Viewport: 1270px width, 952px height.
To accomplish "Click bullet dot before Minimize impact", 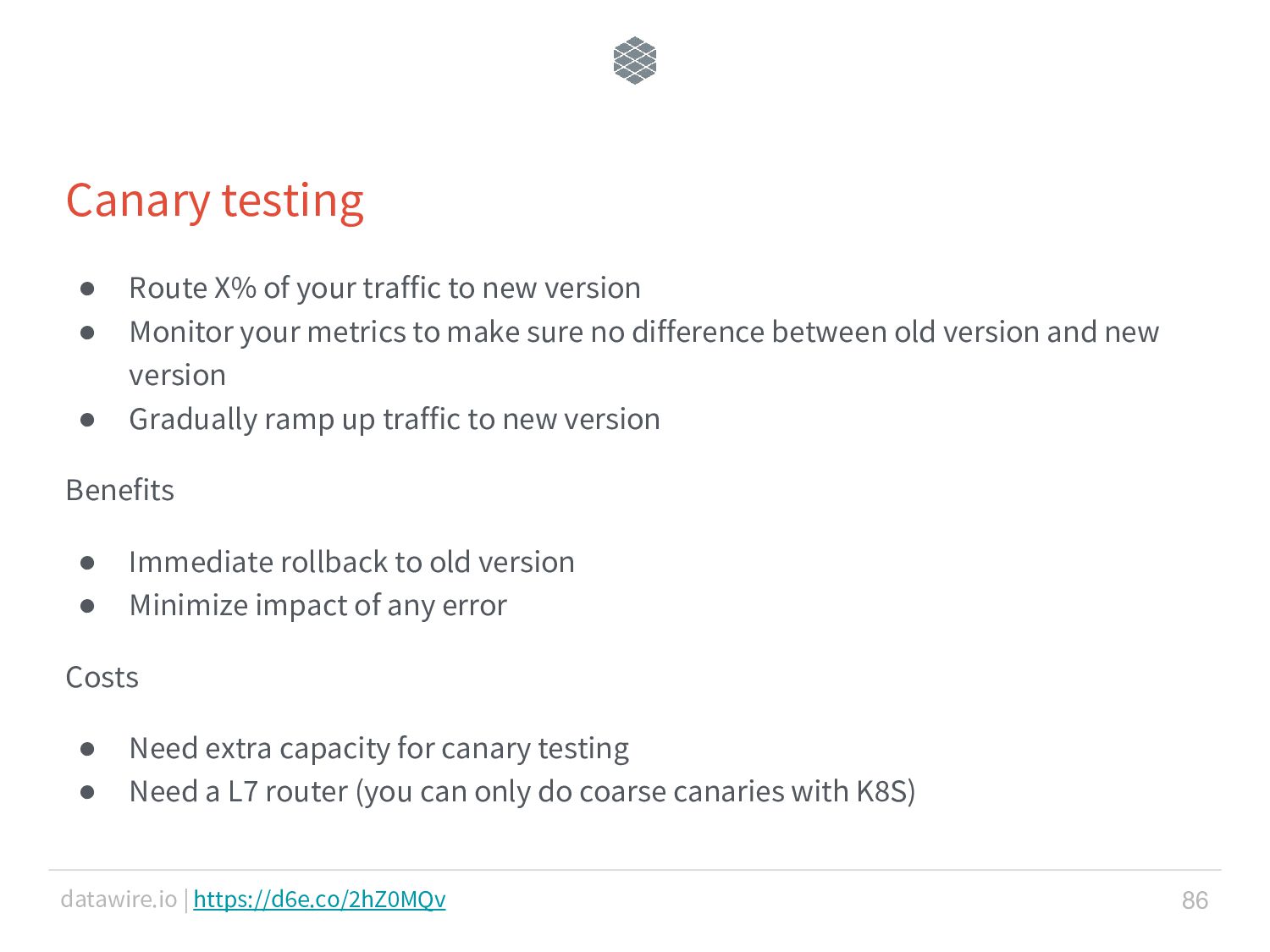I will point(87,606).
